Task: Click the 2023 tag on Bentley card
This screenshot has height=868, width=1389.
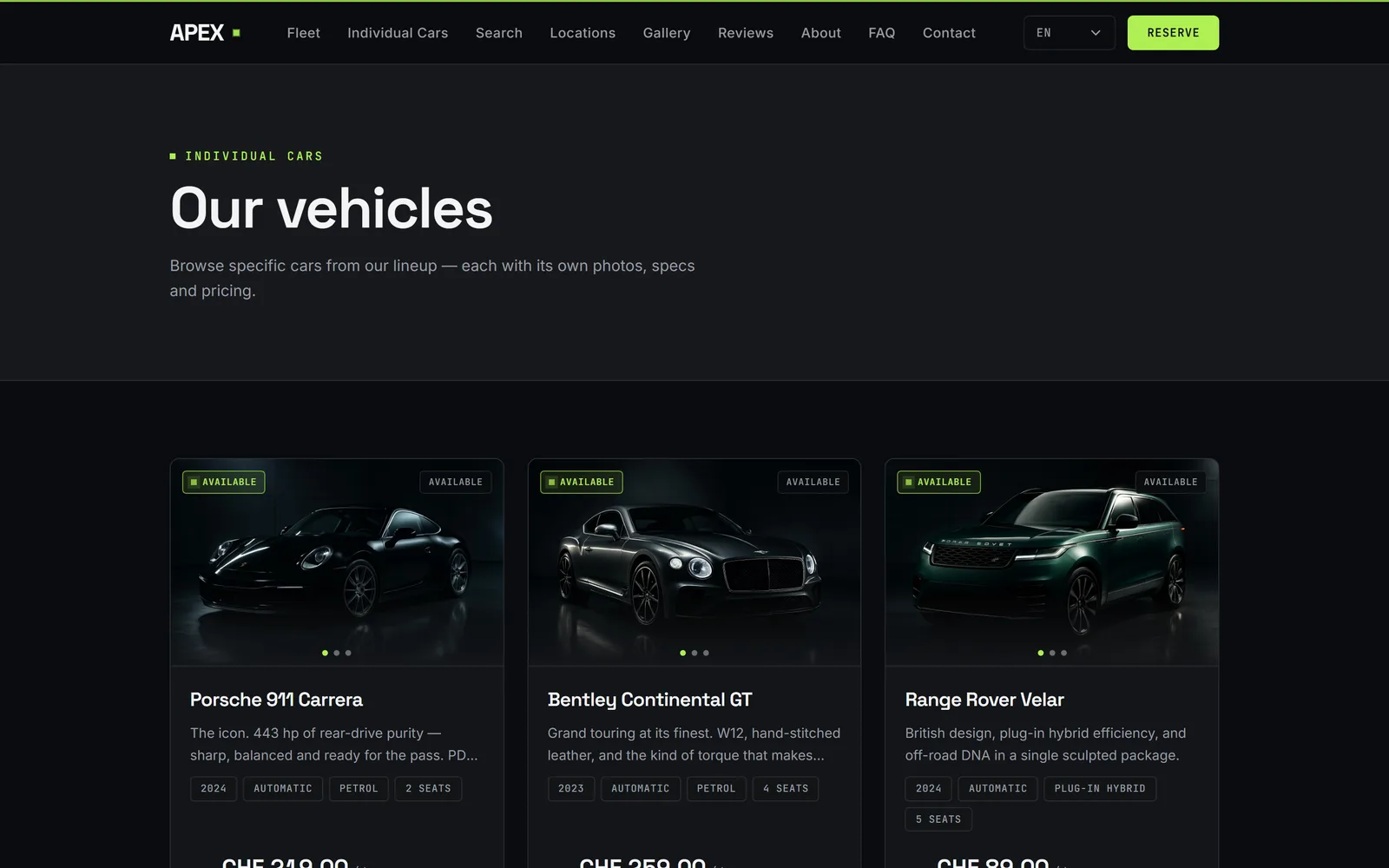Action: point(571,788)
